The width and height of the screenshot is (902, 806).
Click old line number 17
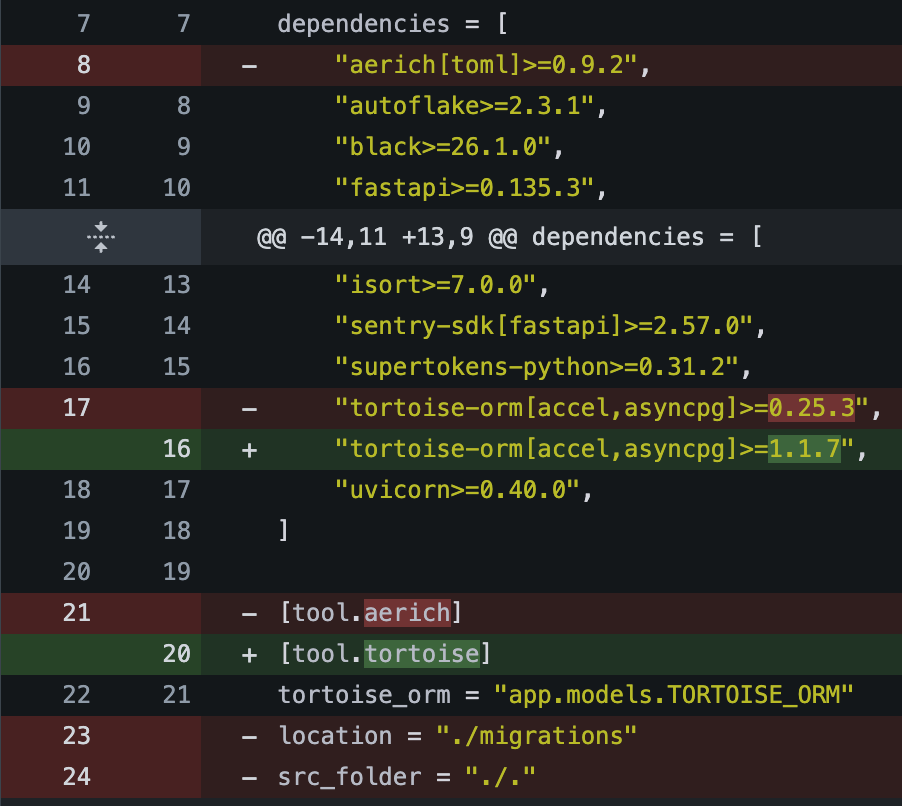tap(77, 408)
